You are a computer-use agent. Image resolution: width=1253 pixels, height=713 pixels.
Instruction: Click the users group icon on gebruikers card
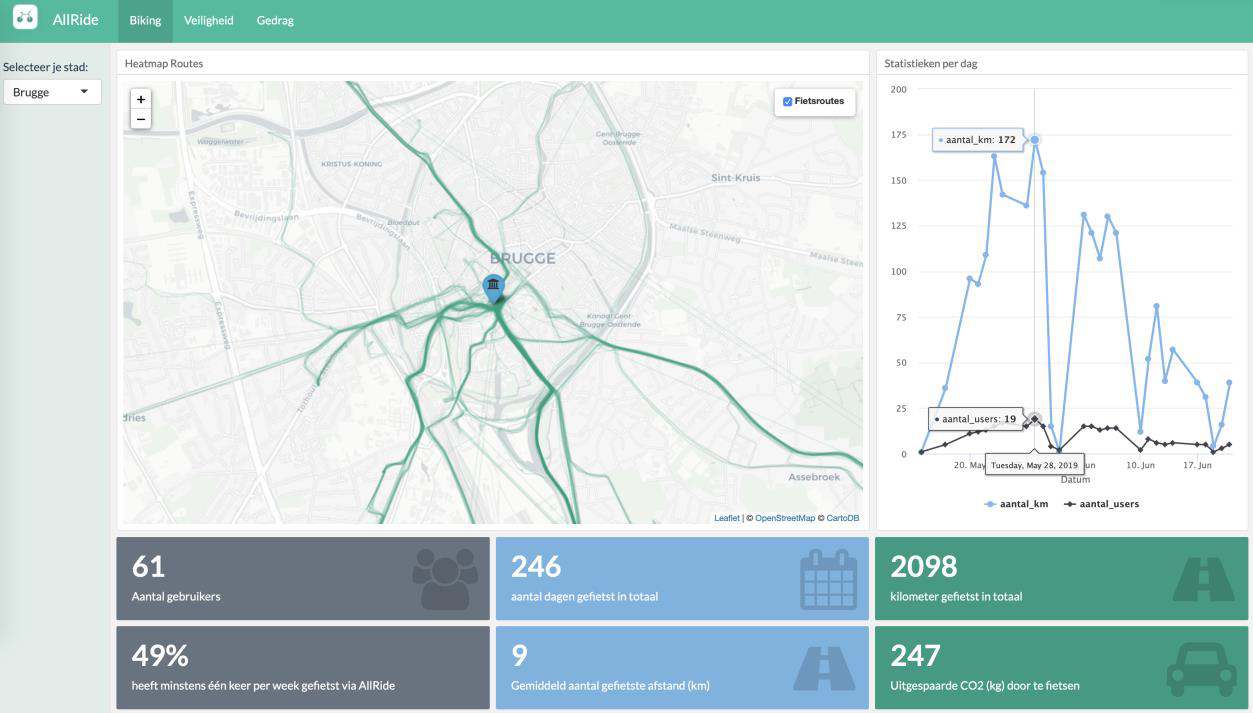click(444, 579)
